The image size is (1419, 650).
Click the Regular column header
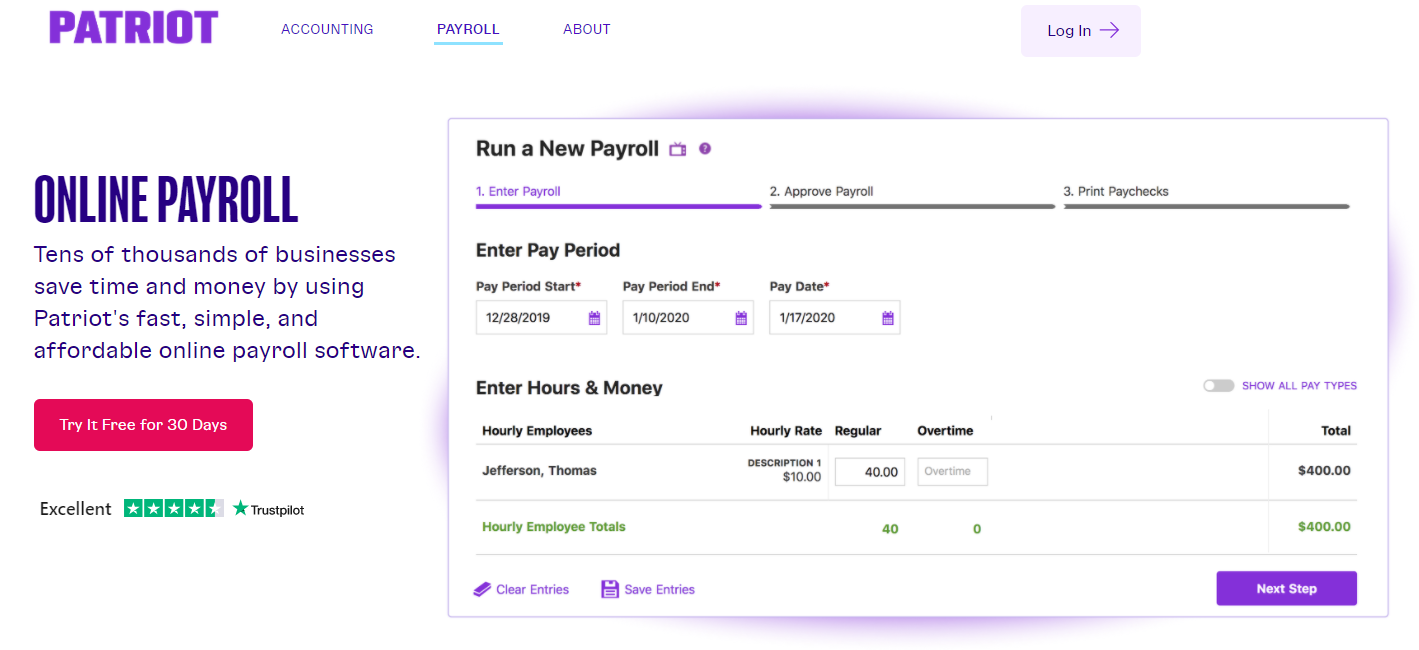coord(858,431)
